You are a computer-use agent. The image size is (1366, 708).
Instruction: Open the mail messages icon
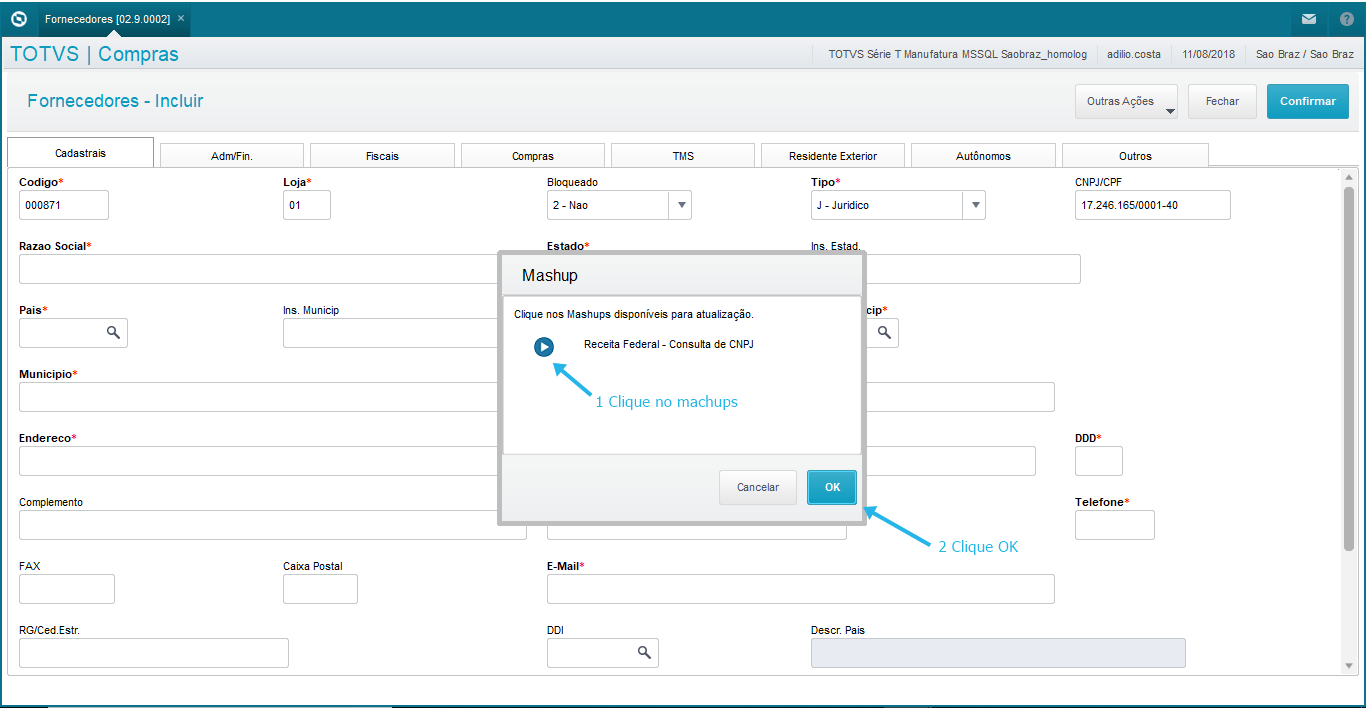(x=1308, y=19)
